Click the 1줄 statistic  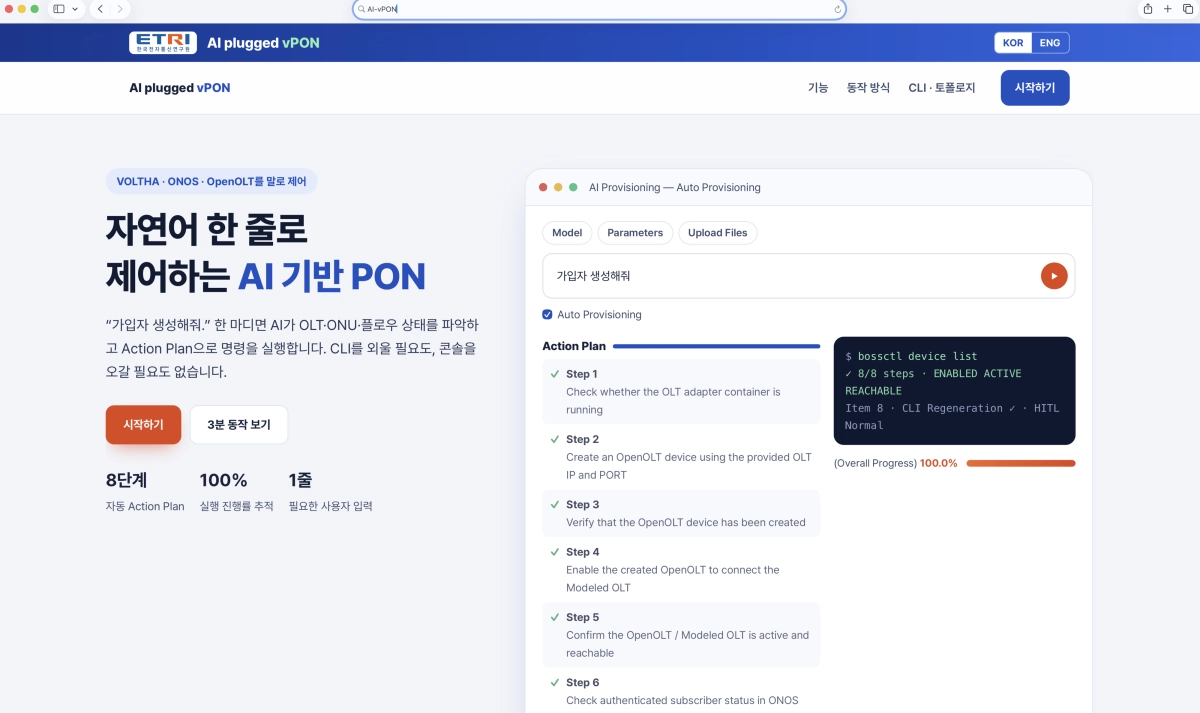click(300, 480)
